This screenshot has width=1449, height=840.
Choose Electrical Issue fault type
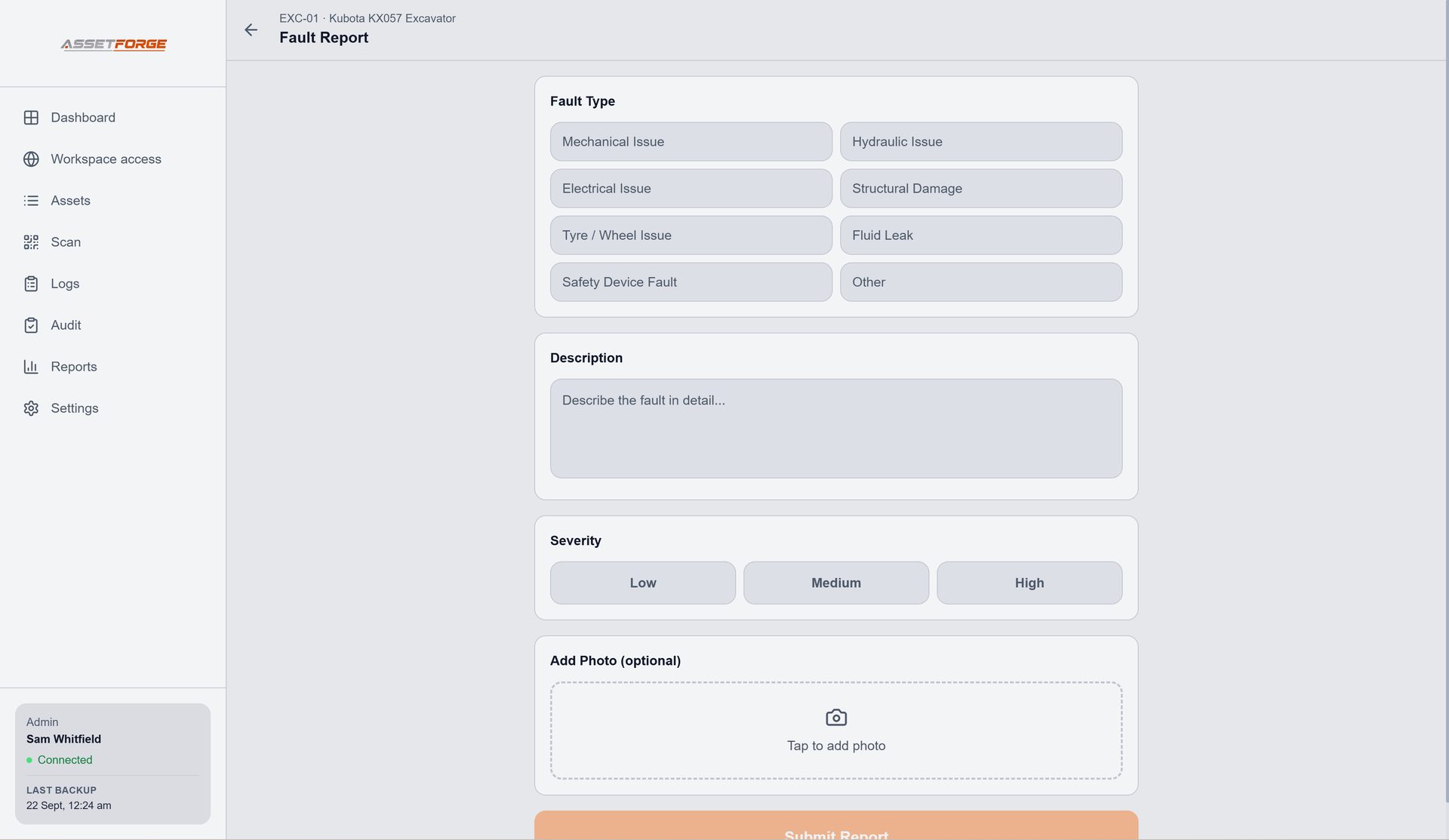691,189
